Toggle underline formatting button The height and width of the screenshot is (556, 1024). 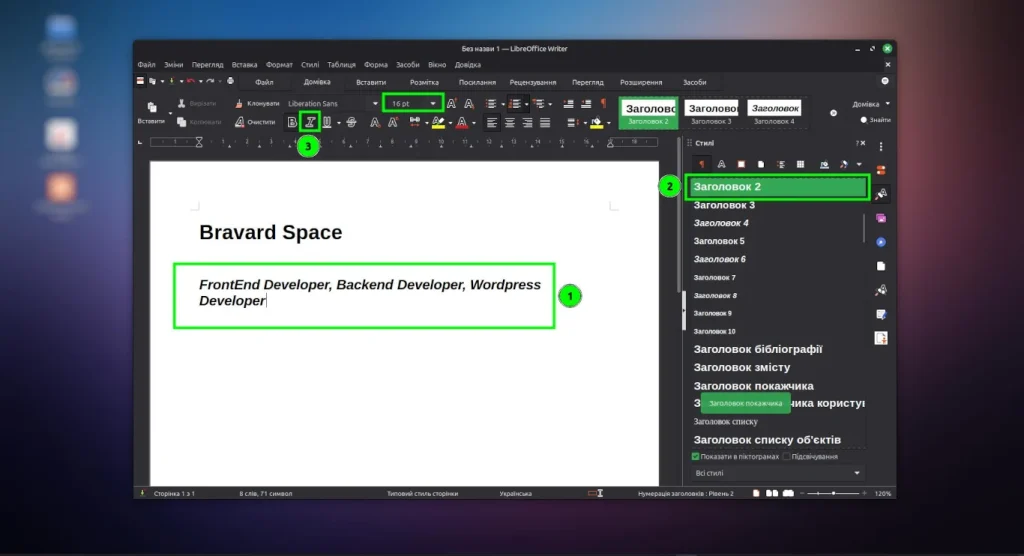[x=327, y=122]
